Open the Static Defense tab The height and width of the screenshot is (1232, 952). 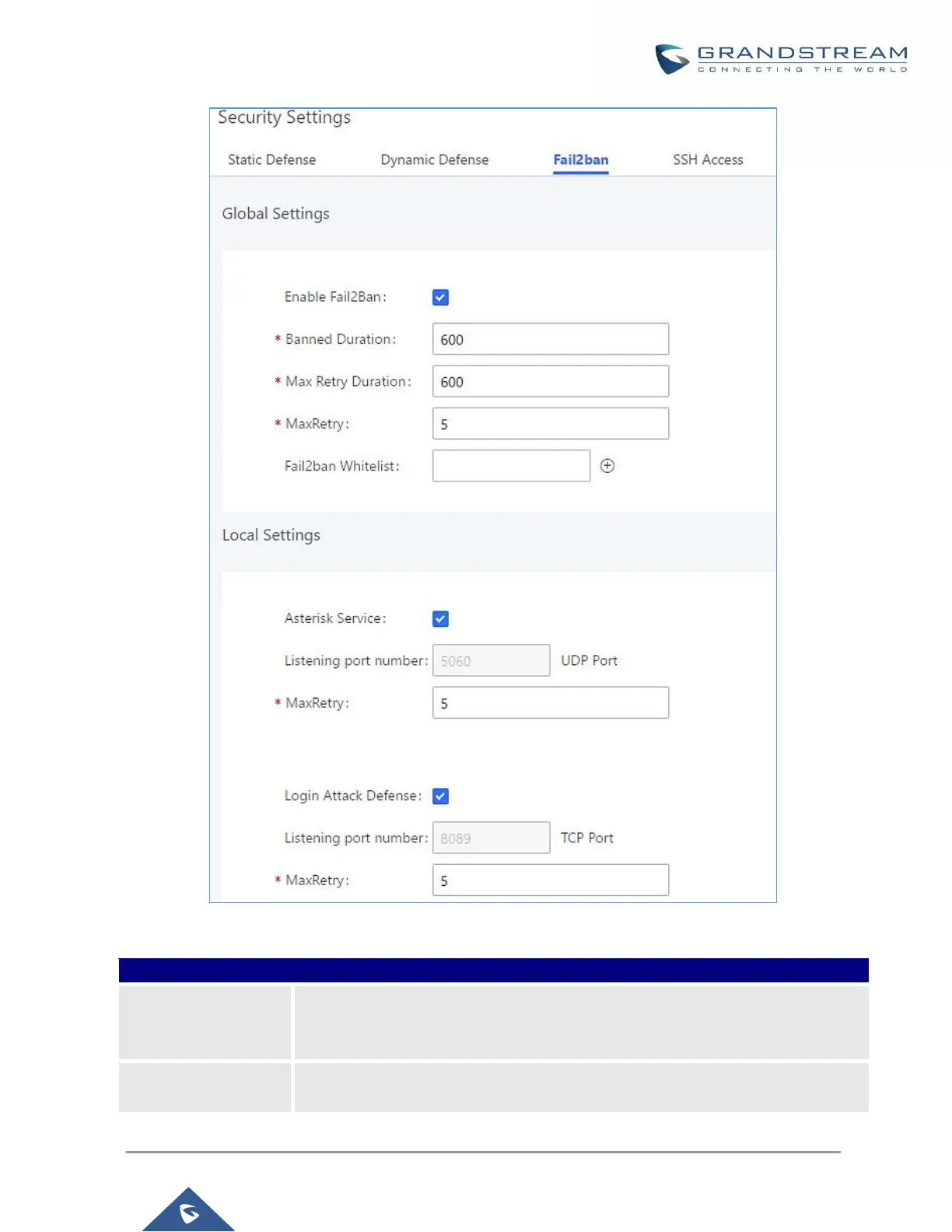tap(271, 159)
